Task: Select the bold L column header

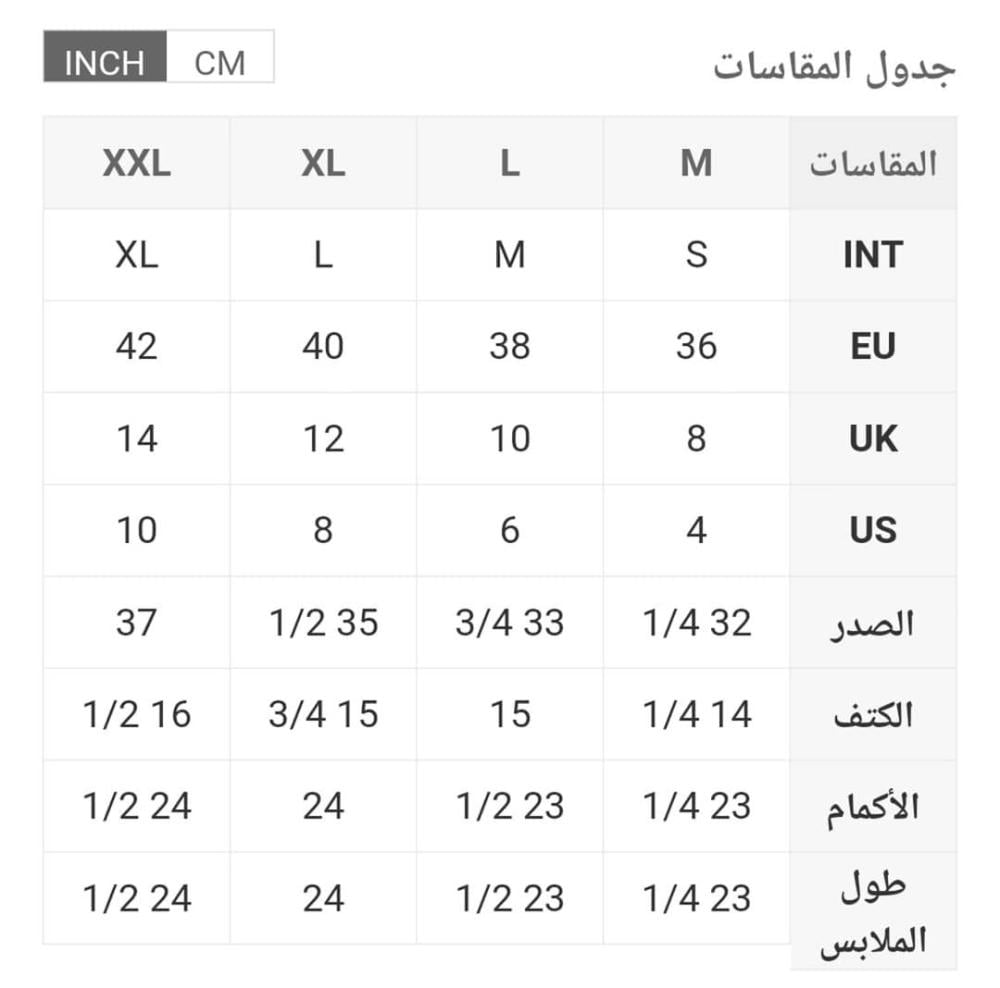Action: coord(510,163)
